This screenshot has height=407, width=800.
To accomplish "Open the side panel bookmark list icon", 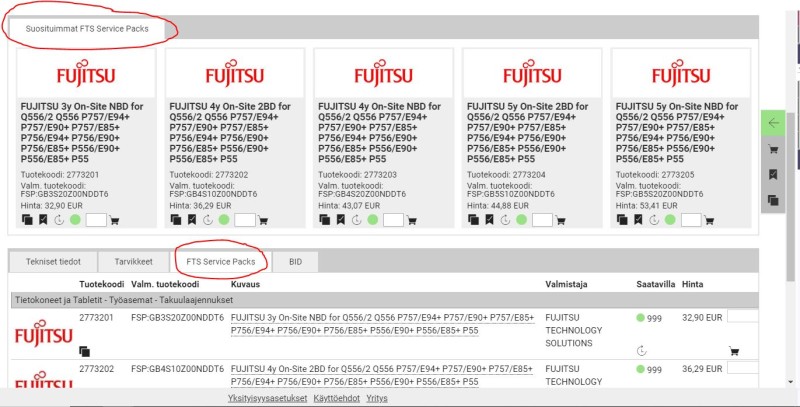I will coord(773,175).
